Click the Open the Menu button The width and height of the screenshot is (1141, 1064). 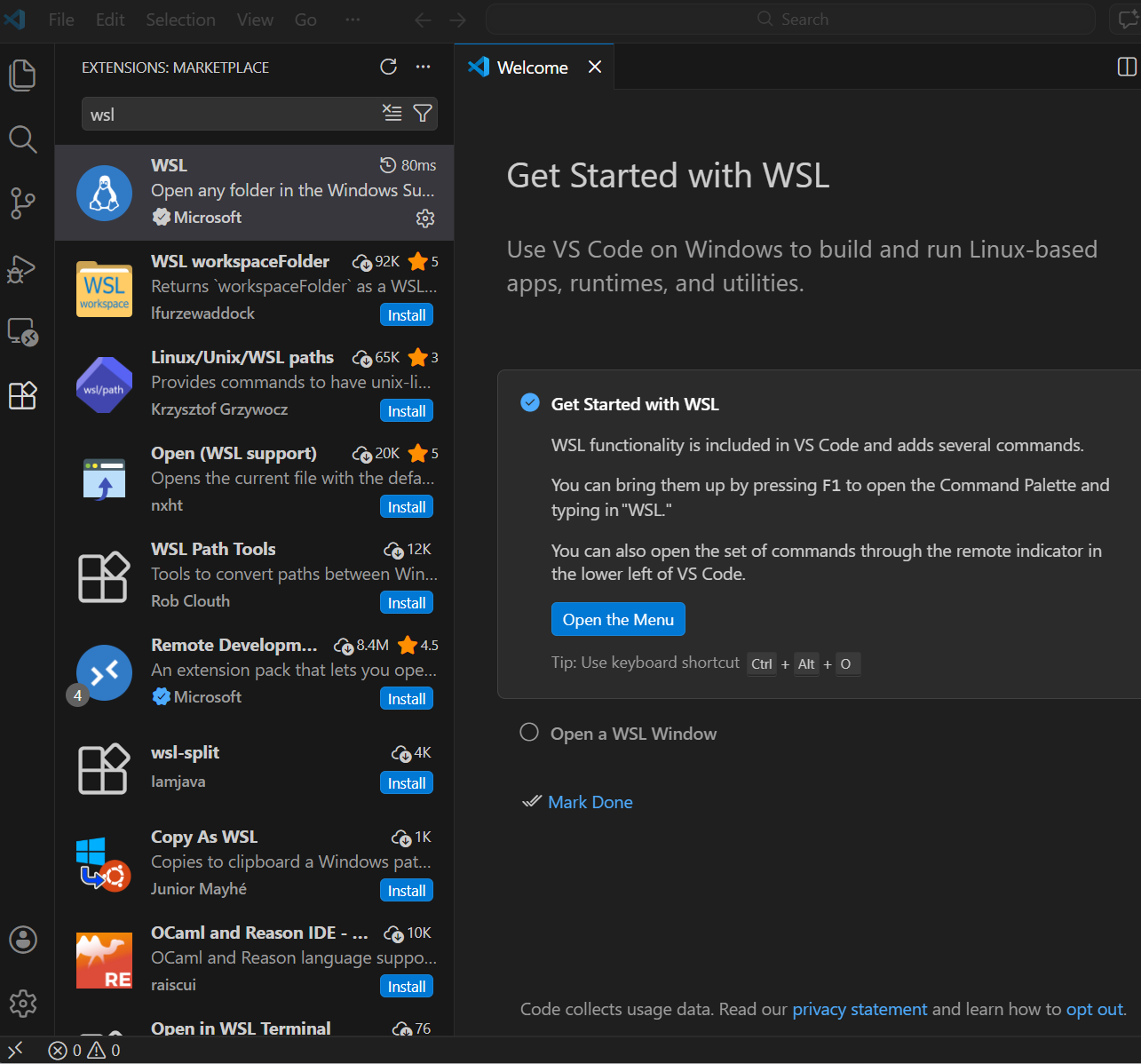(617, 619)
